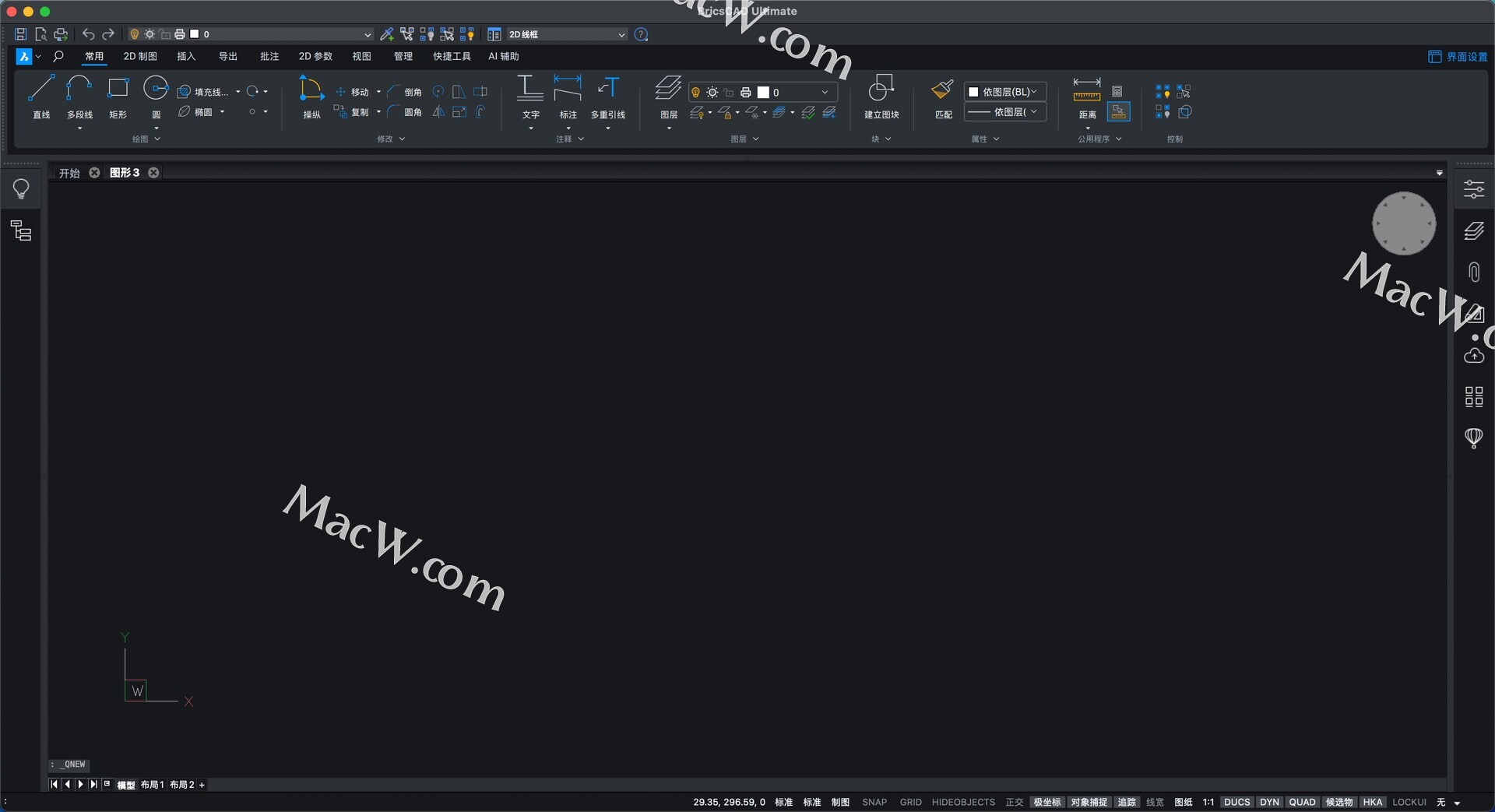Screen dimensions: 1495x812
Task: Toggle GRID display in status bar
Action: pos(910,802)
